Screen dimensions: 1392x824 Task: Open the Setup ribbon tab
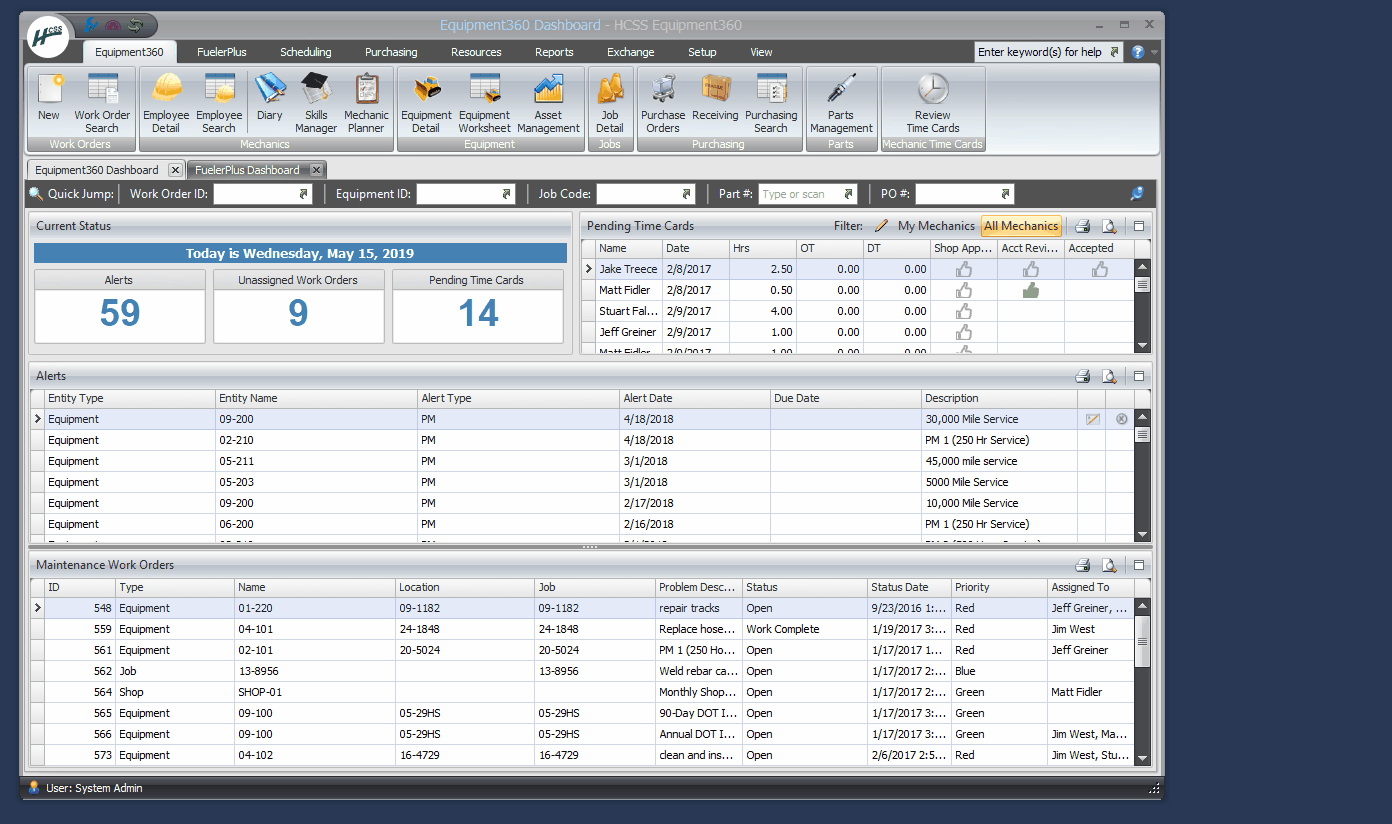point(702,52)
